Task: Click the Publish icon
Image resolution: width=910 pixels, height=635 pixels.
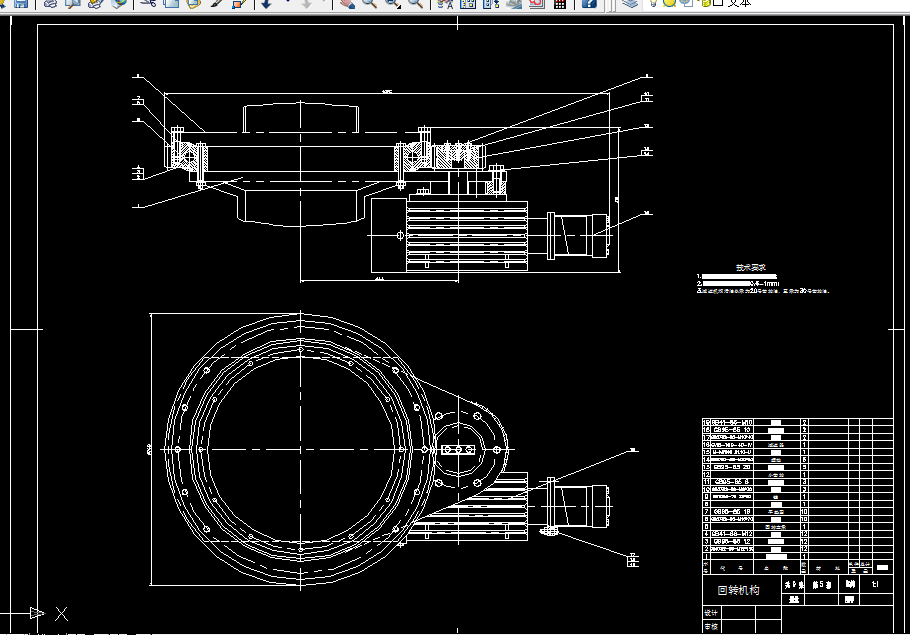Action: (x=95, y=3)
